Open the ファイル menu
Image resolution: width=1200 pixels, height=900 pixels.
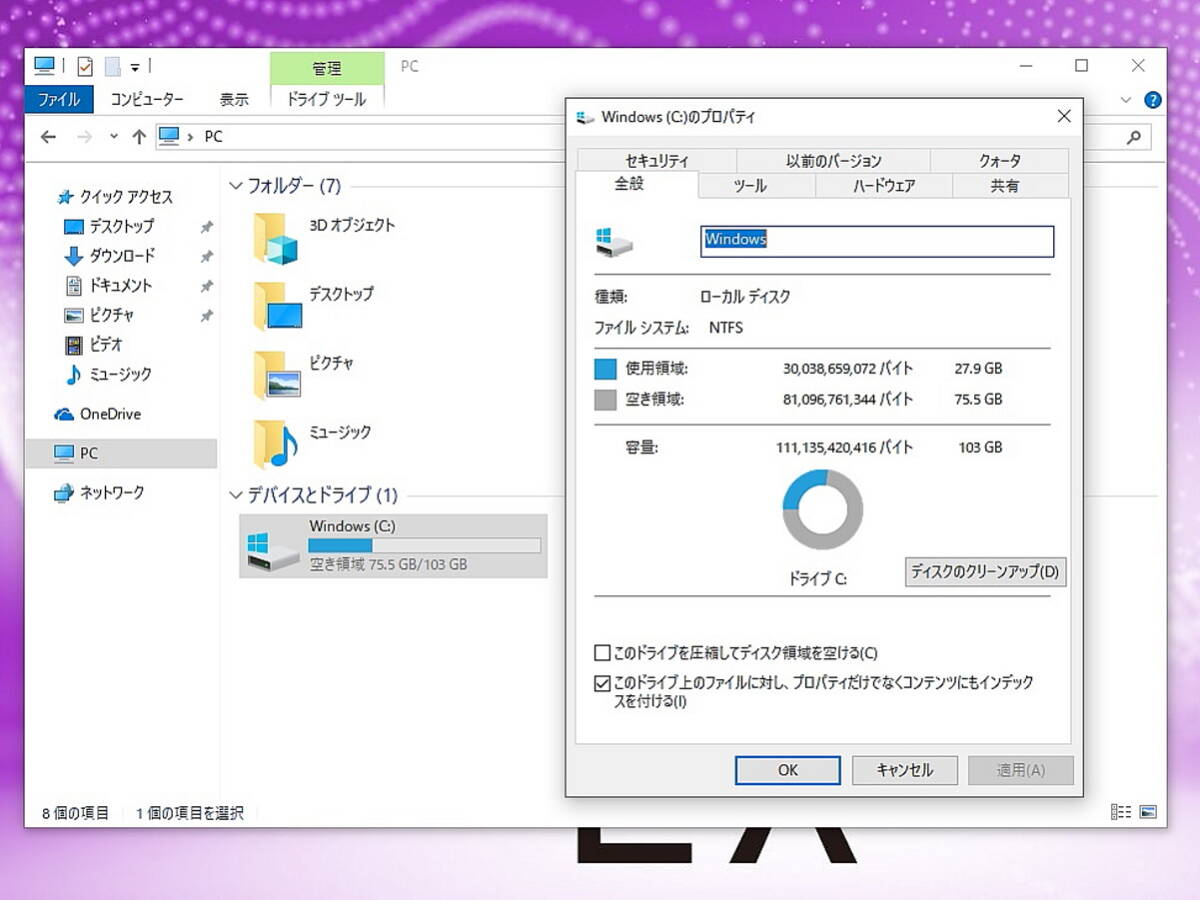(59, 99)
